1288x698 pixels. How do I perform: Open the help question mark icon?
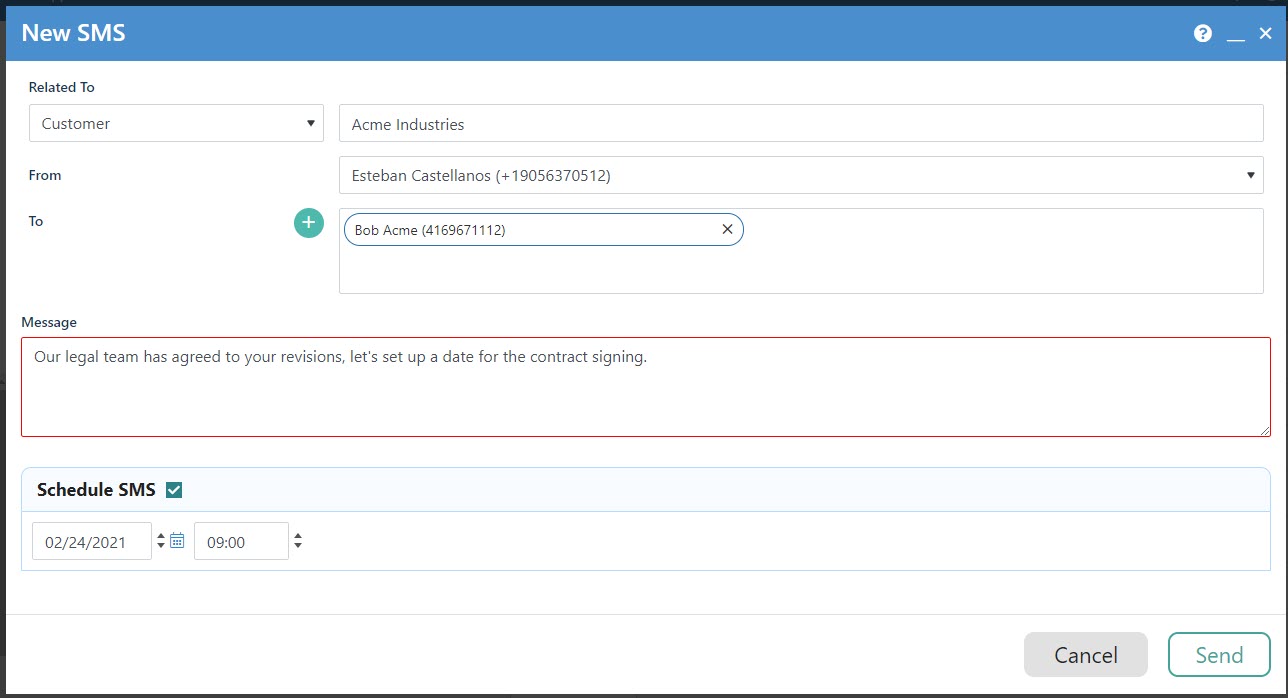(x=1203, y=33)
